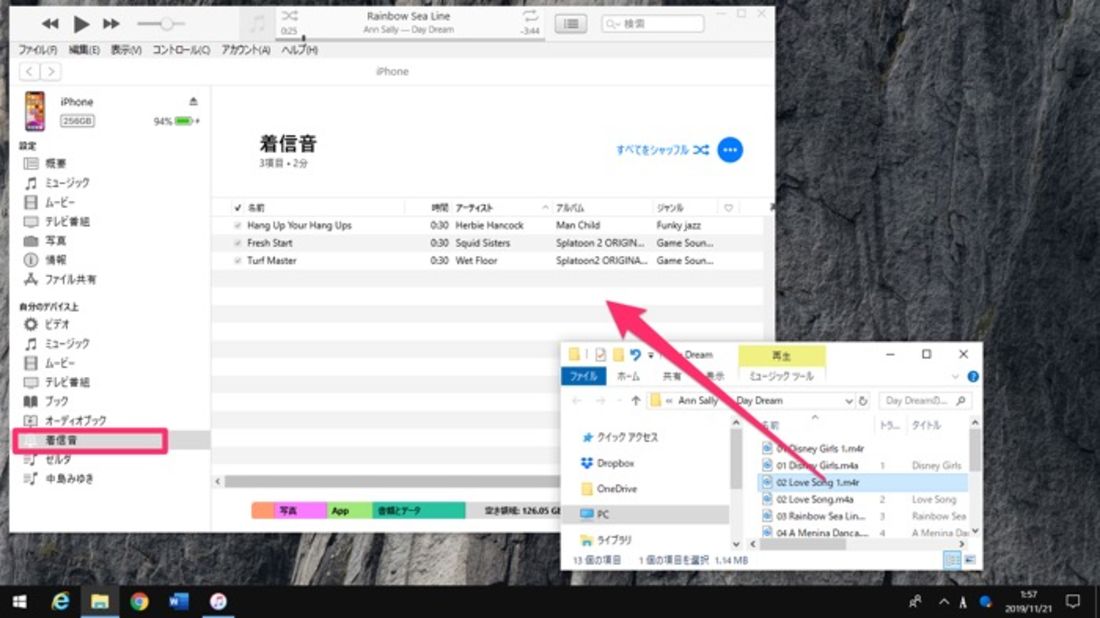Go back with the iTunes back arrow
1100x618 pixels.
tap(29, 72)
